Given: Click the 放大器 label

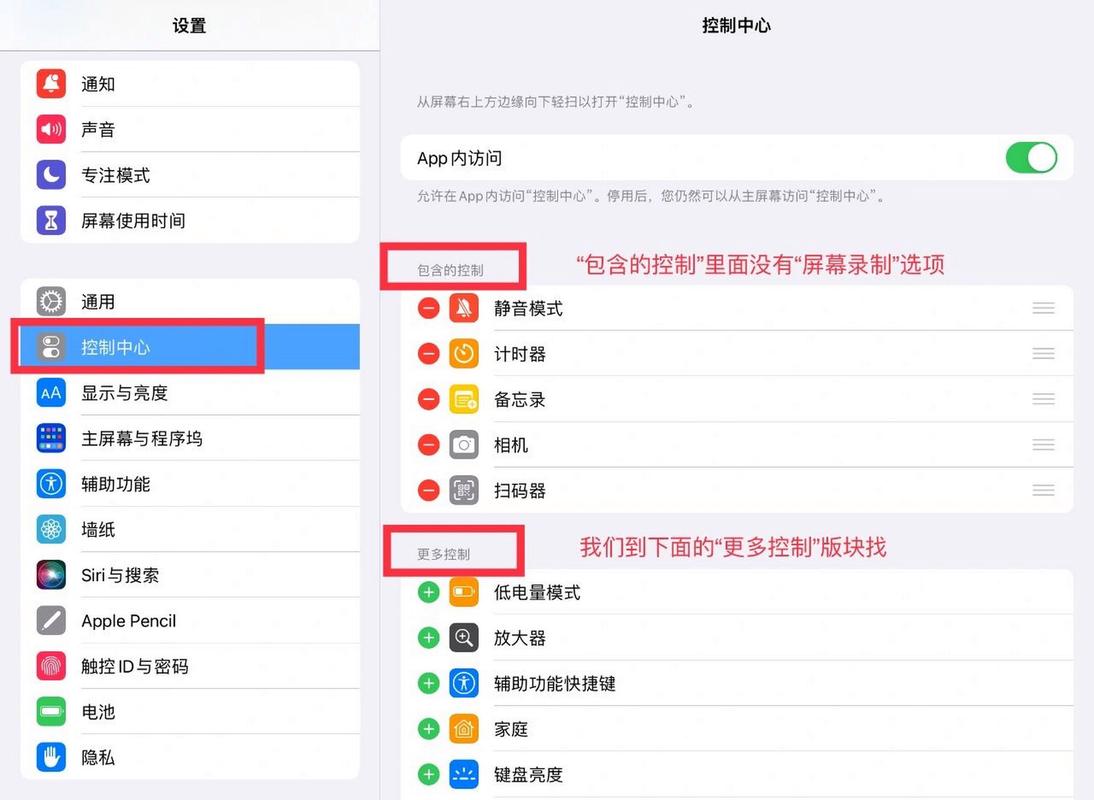Looking at the screenshot, I should click(520, 637).
